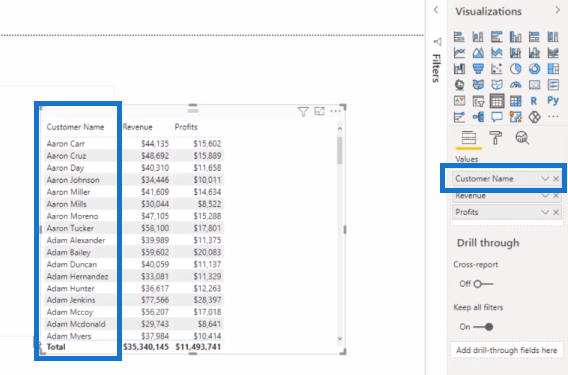Select the Line and stacked column chart

(x=515, y=53)
